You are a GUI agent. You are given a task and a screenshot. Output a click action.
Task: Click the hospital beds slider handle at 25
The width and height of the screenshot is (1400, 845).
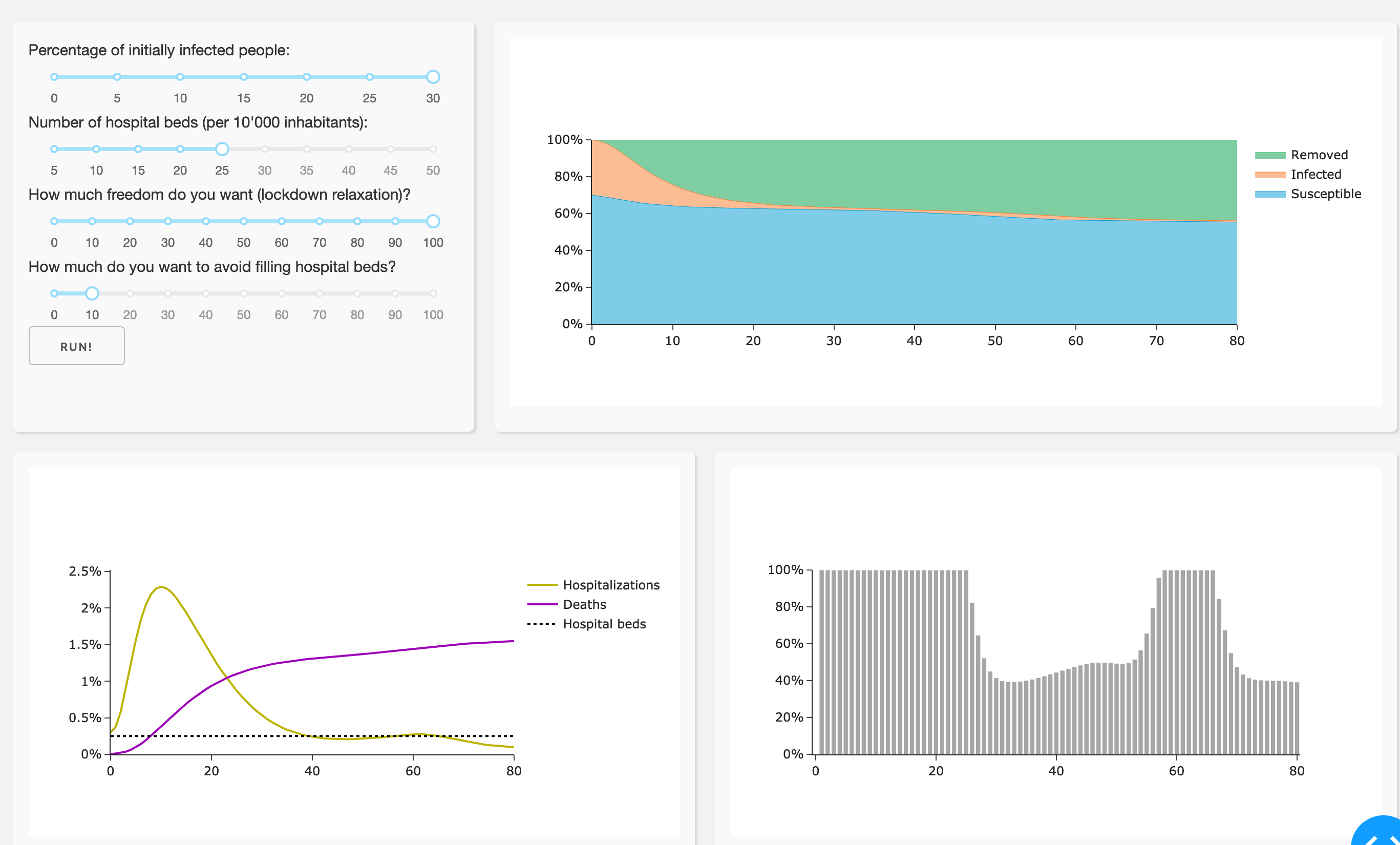pos(222,149)
